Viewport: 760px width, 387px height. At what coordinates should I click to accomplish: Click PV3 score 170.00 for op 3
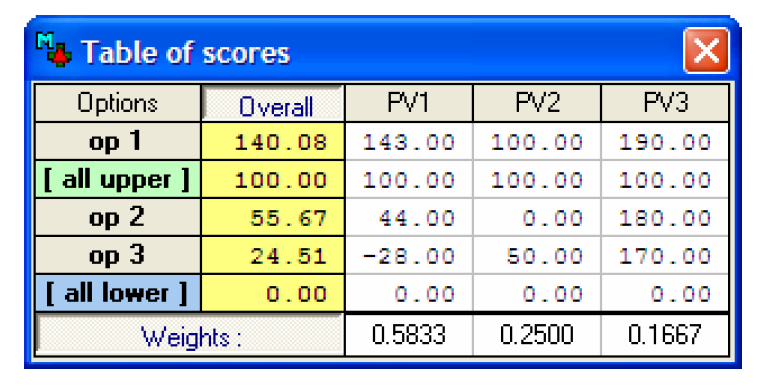pos(665,255)
